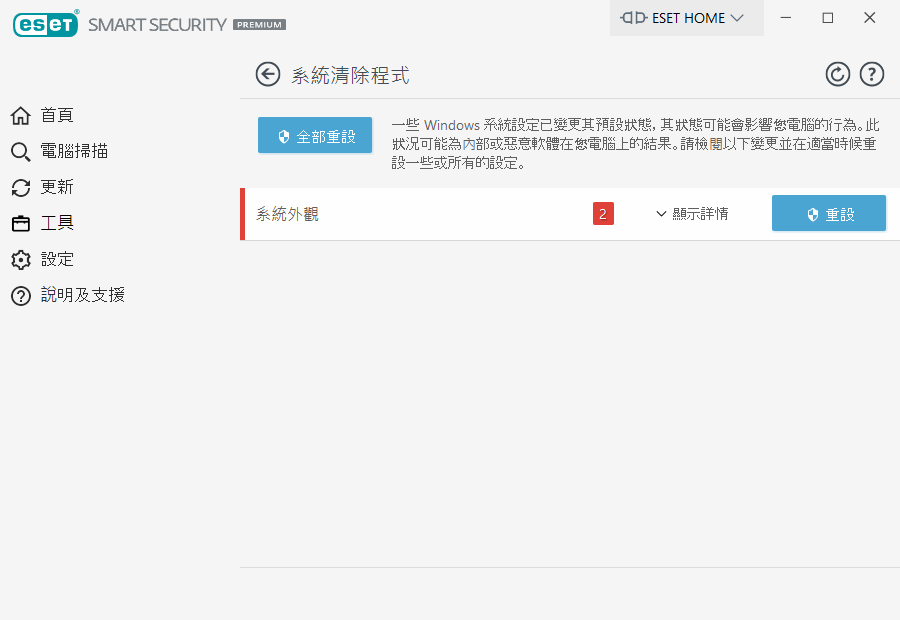Screen dimensions: 900x620
Task: Expand 顯示詳情 details
Action: pyautogui.click(x=692, y=214)
